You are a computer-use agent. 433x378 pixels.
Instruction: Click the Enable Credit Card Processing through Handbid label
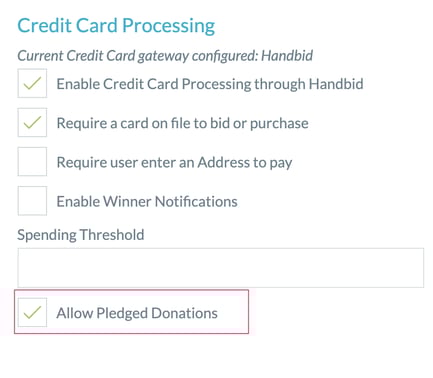(210, 84)
